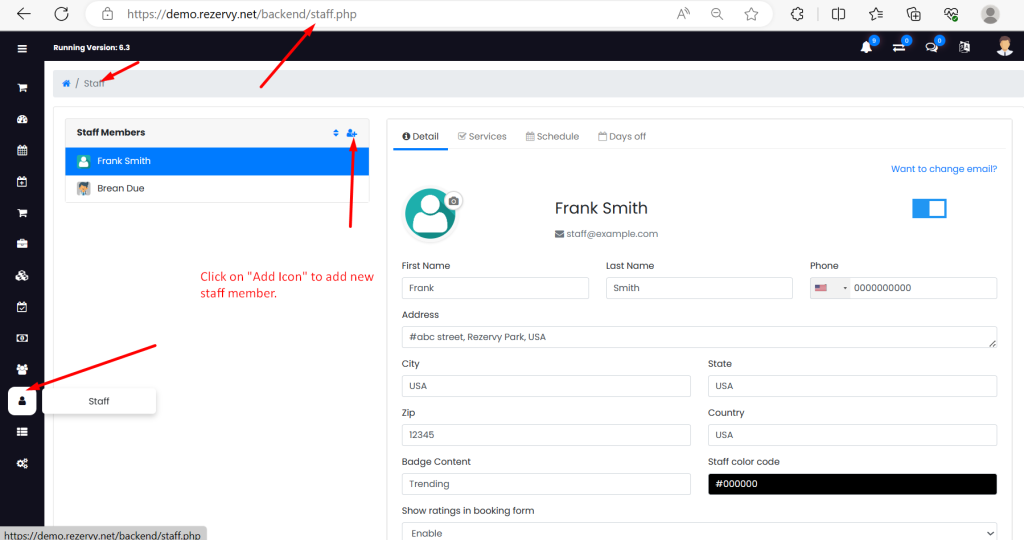
Task: Click the 'Want to change email?' link
Action: pyautogui.click(x=944, y=168)
